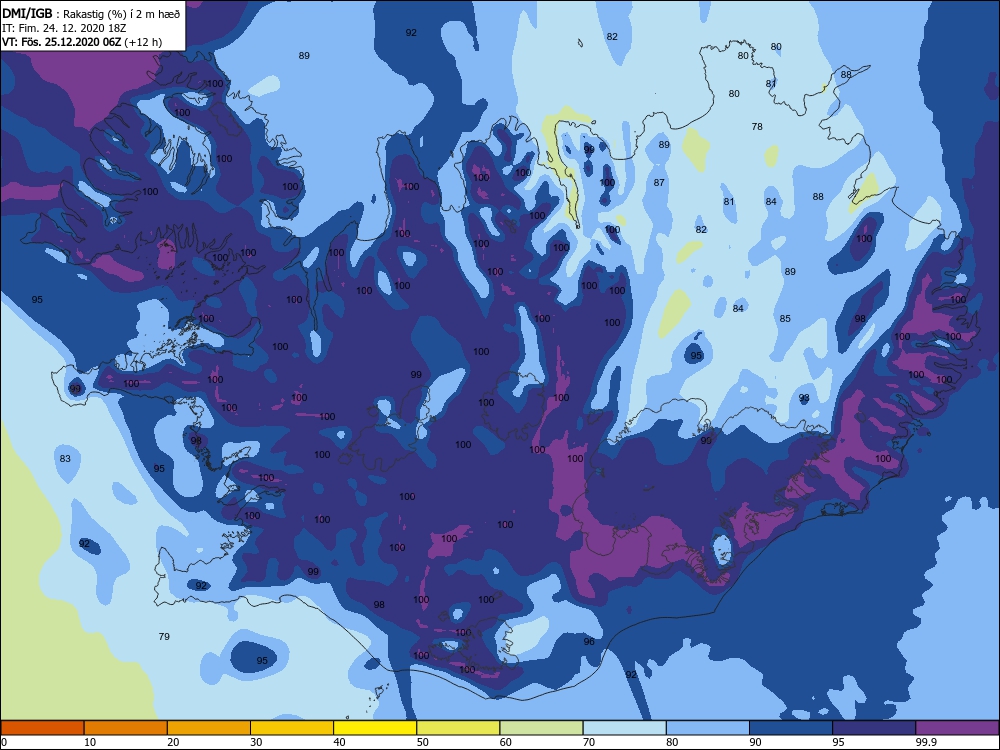
Task: Click the red-orange 0–10 legend swatch
Action: coord(42,728)
